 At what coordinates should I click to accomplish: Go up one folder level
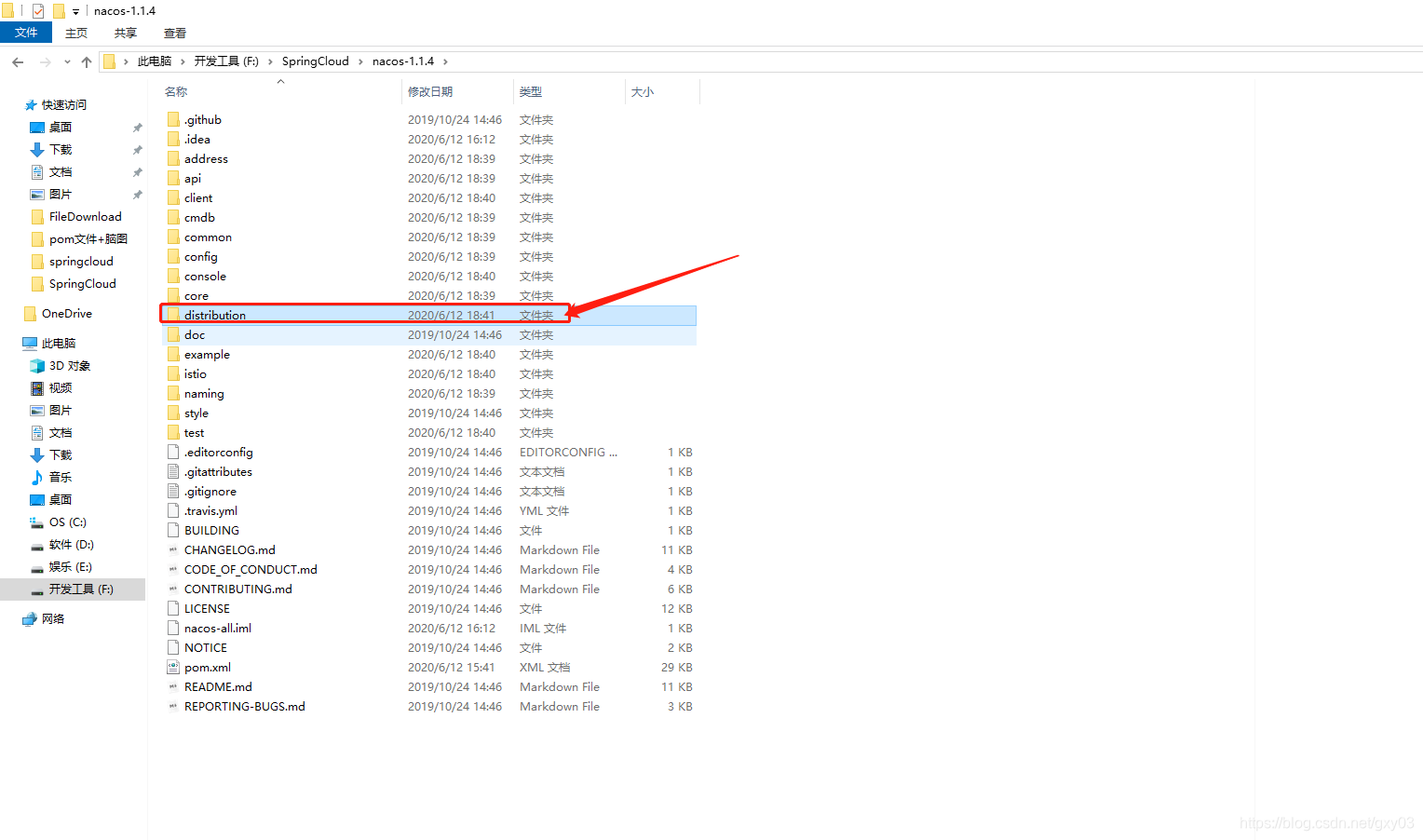(x=87, y=61)
